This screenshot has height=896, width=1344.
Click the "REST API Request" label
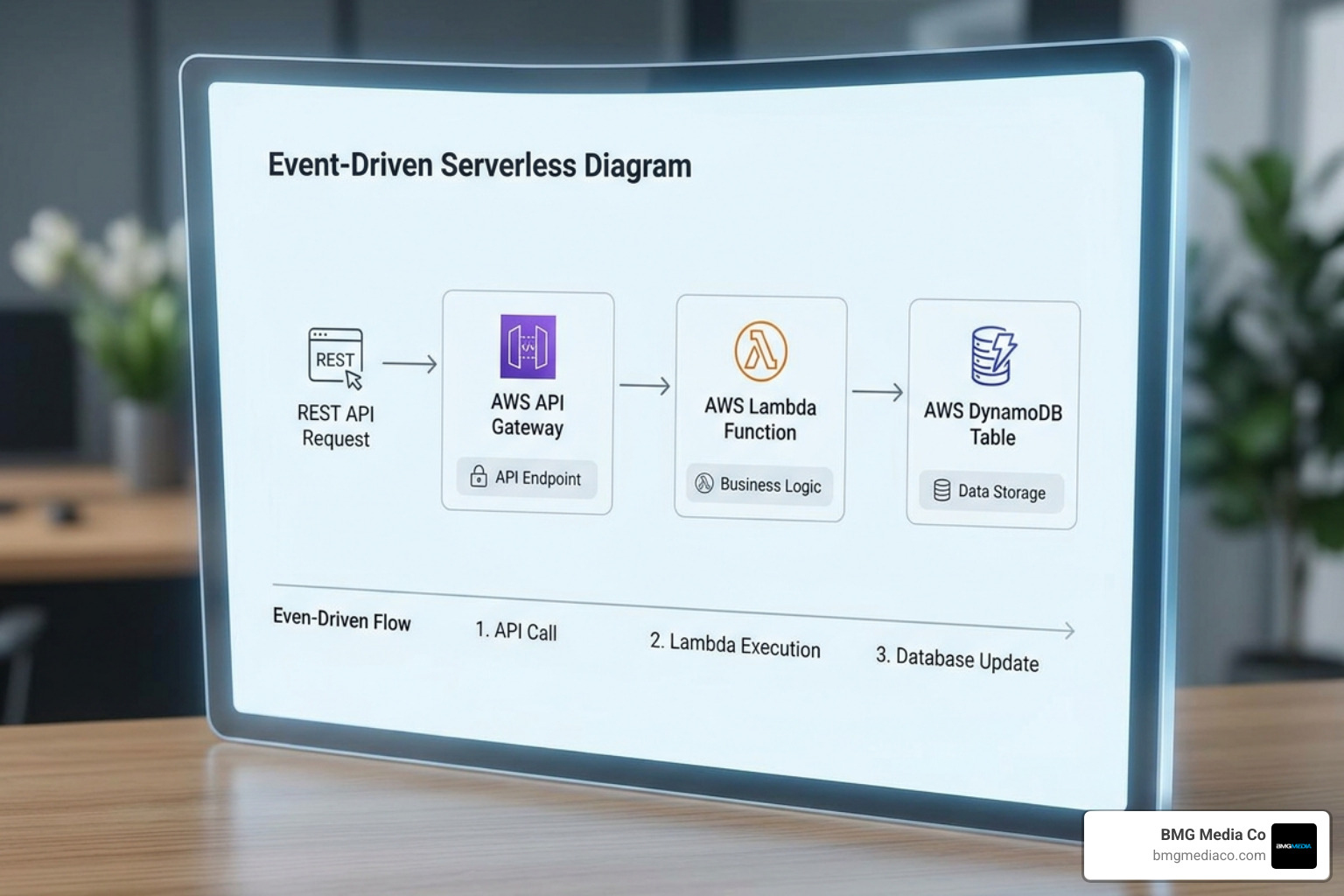point(335,425)
